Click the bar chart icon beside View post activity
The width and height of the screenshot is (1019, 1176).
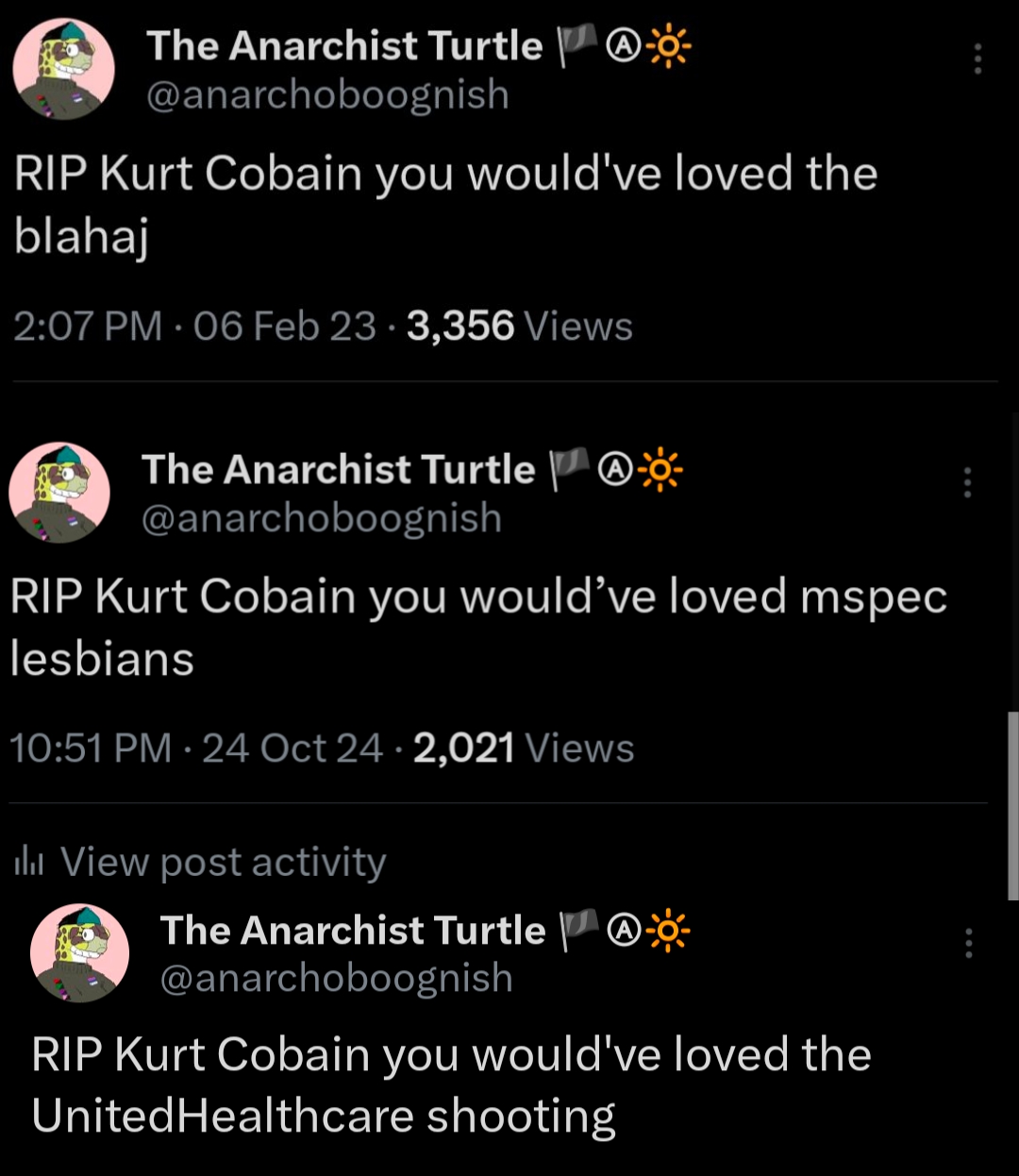coord(30,862)
